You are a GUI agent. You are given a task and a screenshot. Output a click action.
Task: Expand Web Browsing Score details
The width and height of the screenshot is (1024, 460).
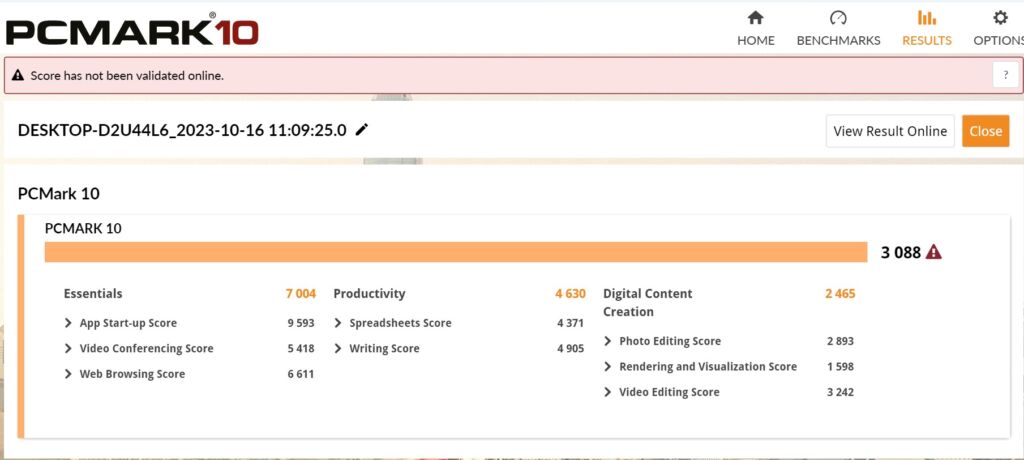pyautogui.click(x=68, y=374)
